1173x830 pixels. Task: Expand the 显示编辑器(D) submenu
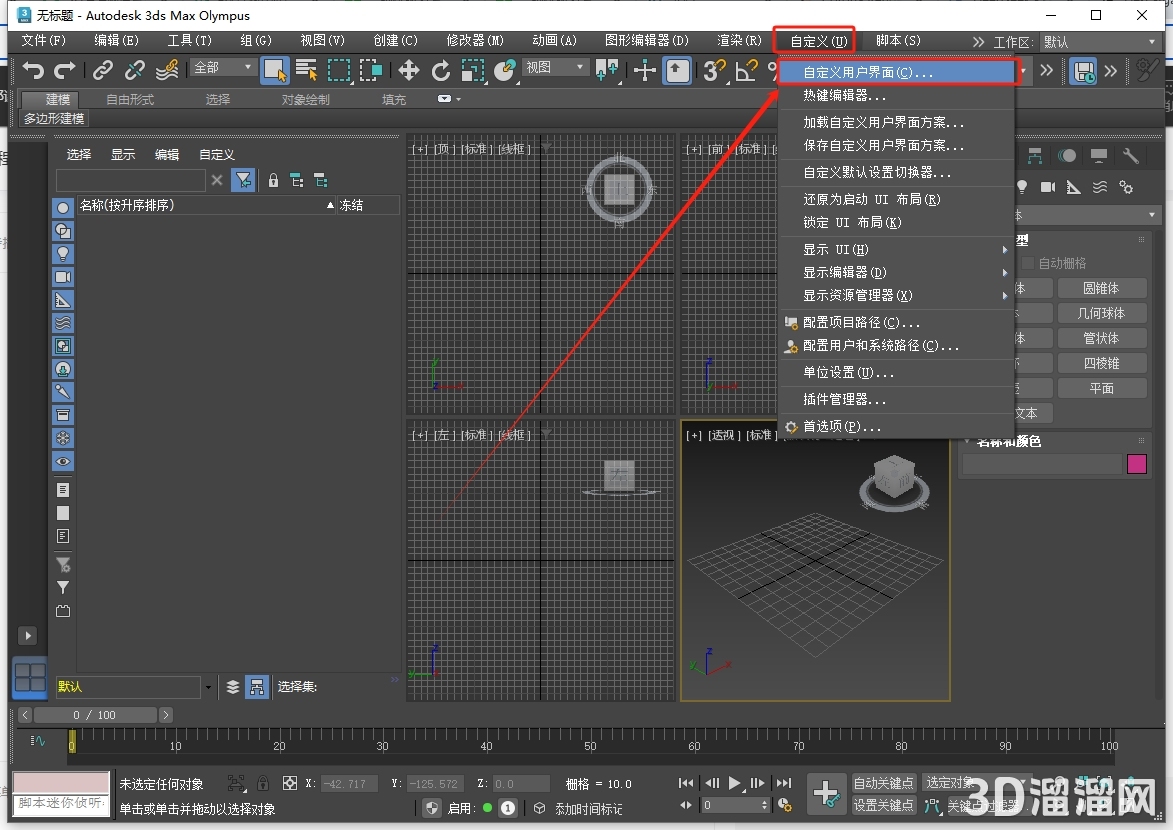point(896,272)
